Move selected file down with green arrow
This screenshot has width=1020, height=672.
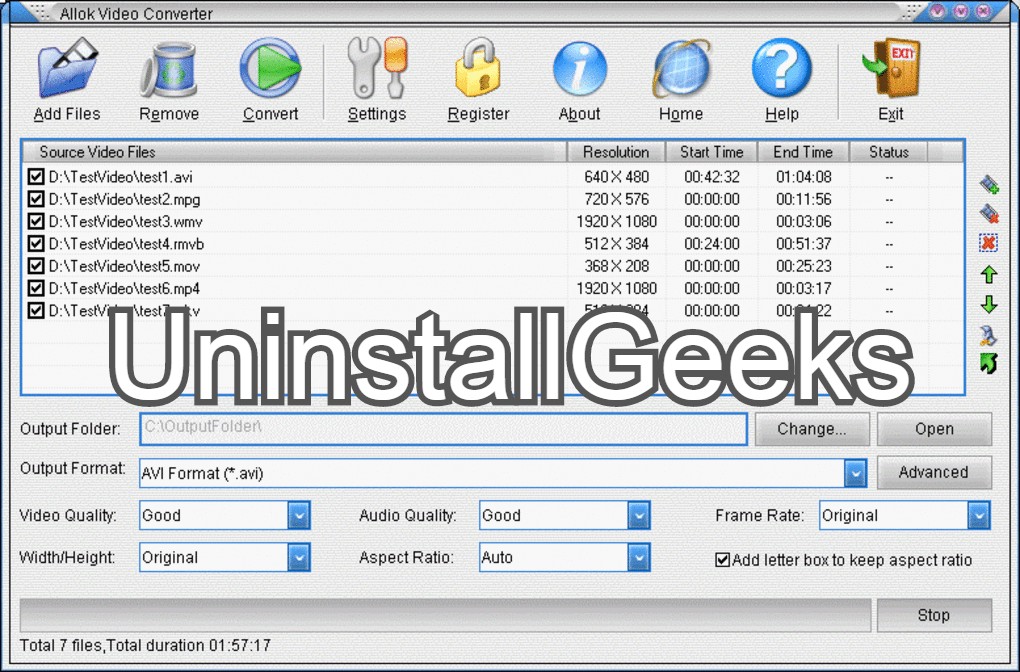(989, 304)
